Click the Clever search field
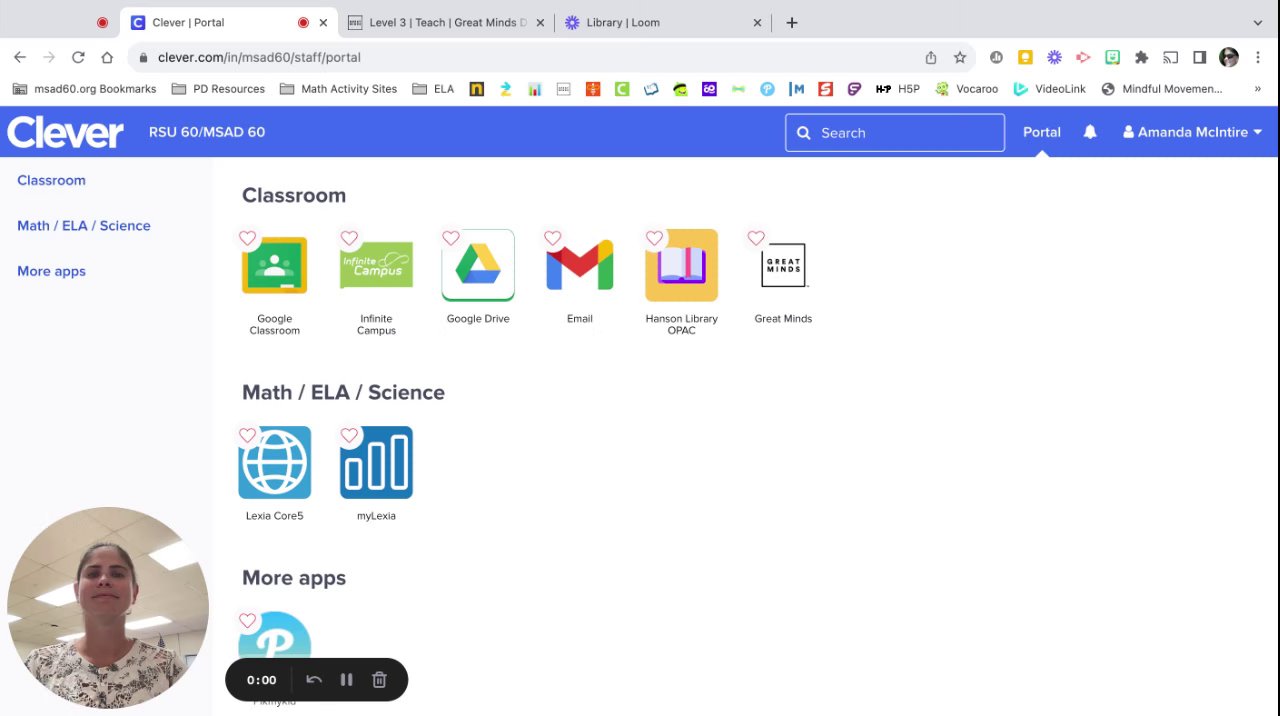1280x716 pixels. click(895, 132)
